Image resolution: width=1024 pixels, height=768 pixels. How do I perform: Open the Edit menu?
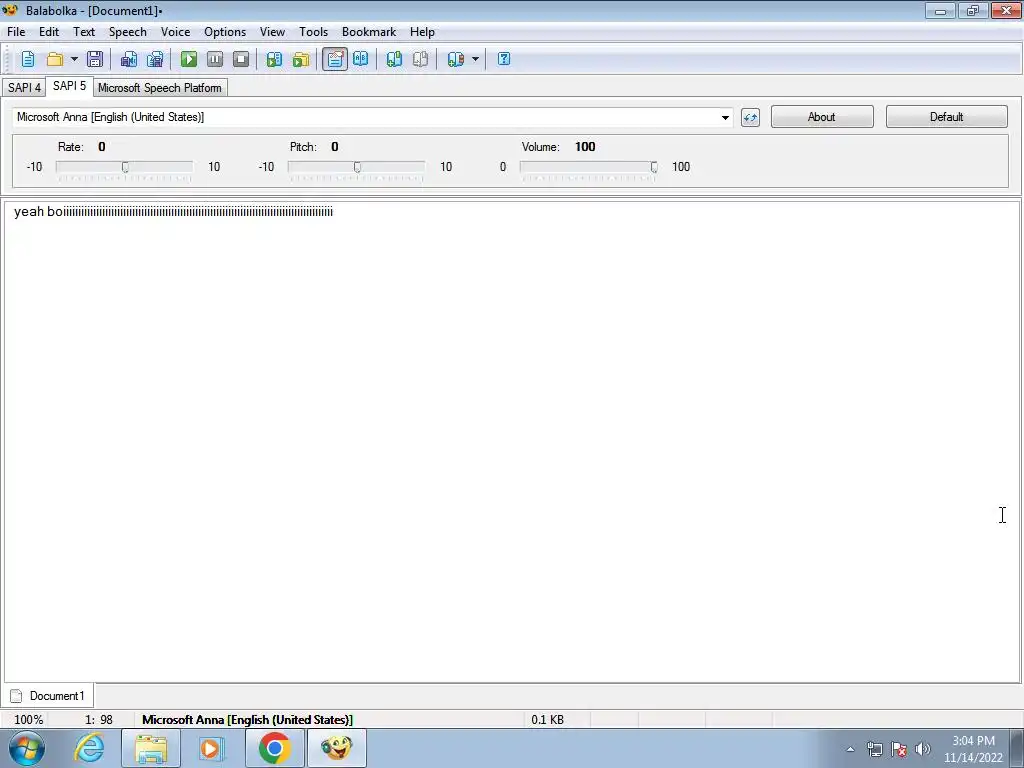[x=49, y=32]
